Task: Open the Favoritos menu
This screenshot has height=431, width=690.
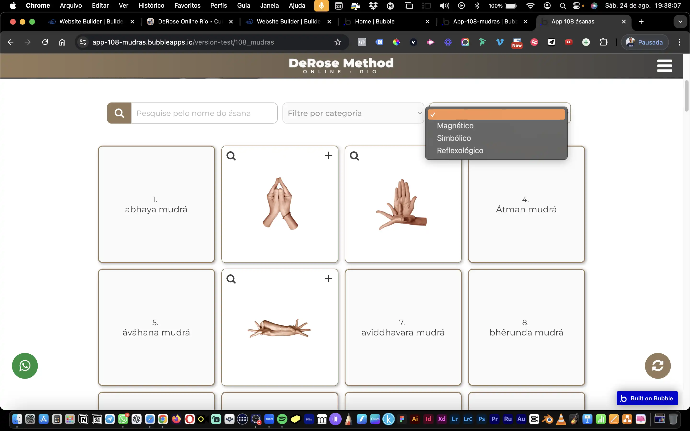Action: [187, 6]
